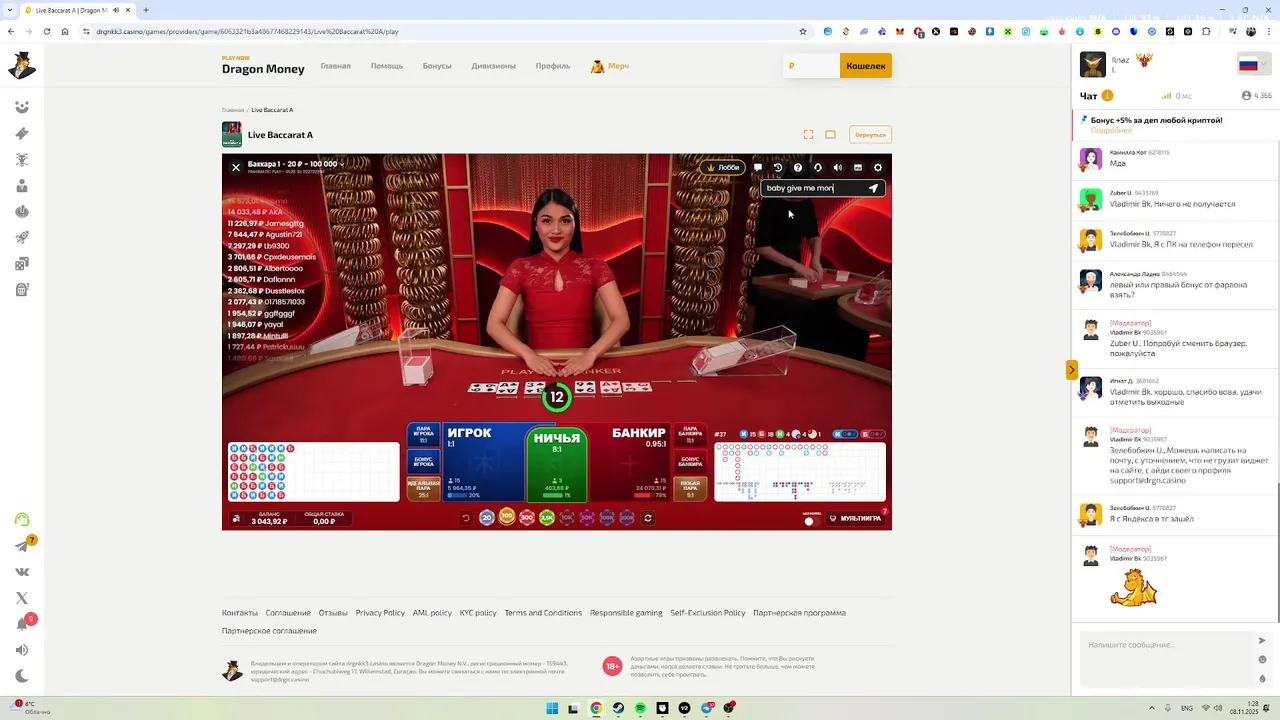Open emoji picker in site chat
The image size is (1280, 720).
[1262, 660]
